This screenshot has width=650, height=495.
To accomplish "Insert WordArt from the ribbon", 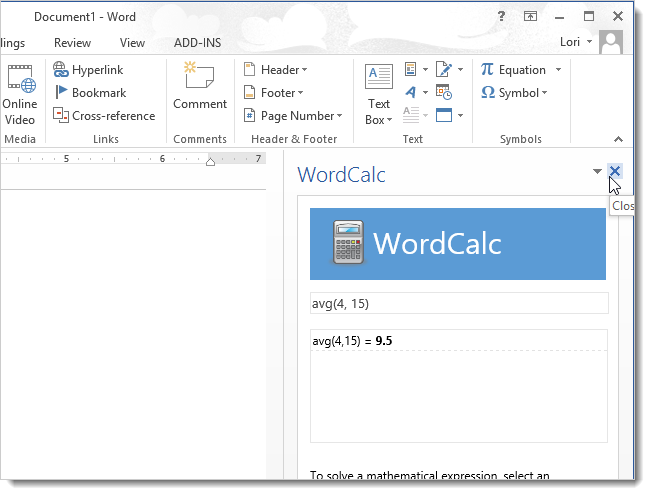I will (x=410, y=92).
